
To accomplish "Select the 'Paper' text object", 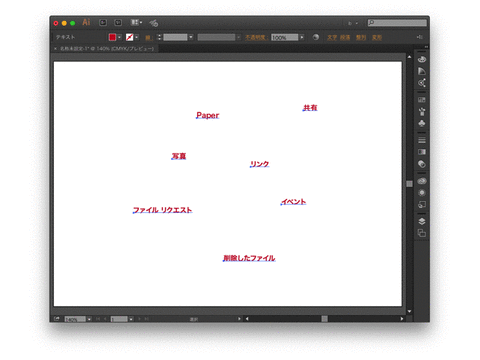I will click(x=207, y=115).
